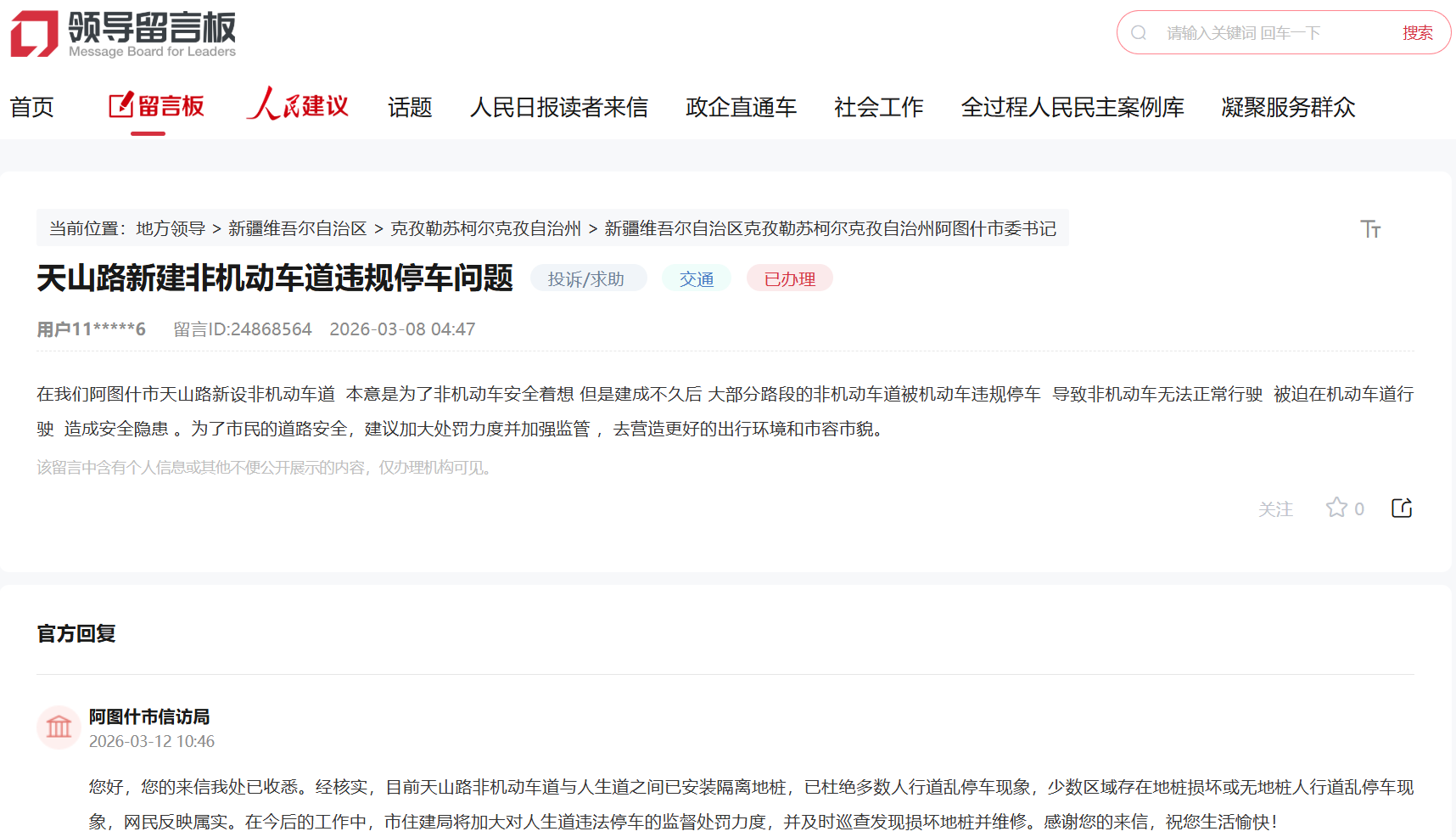
Task: Open the 留言板 tab with pencil icon
Action: [157, 107]
